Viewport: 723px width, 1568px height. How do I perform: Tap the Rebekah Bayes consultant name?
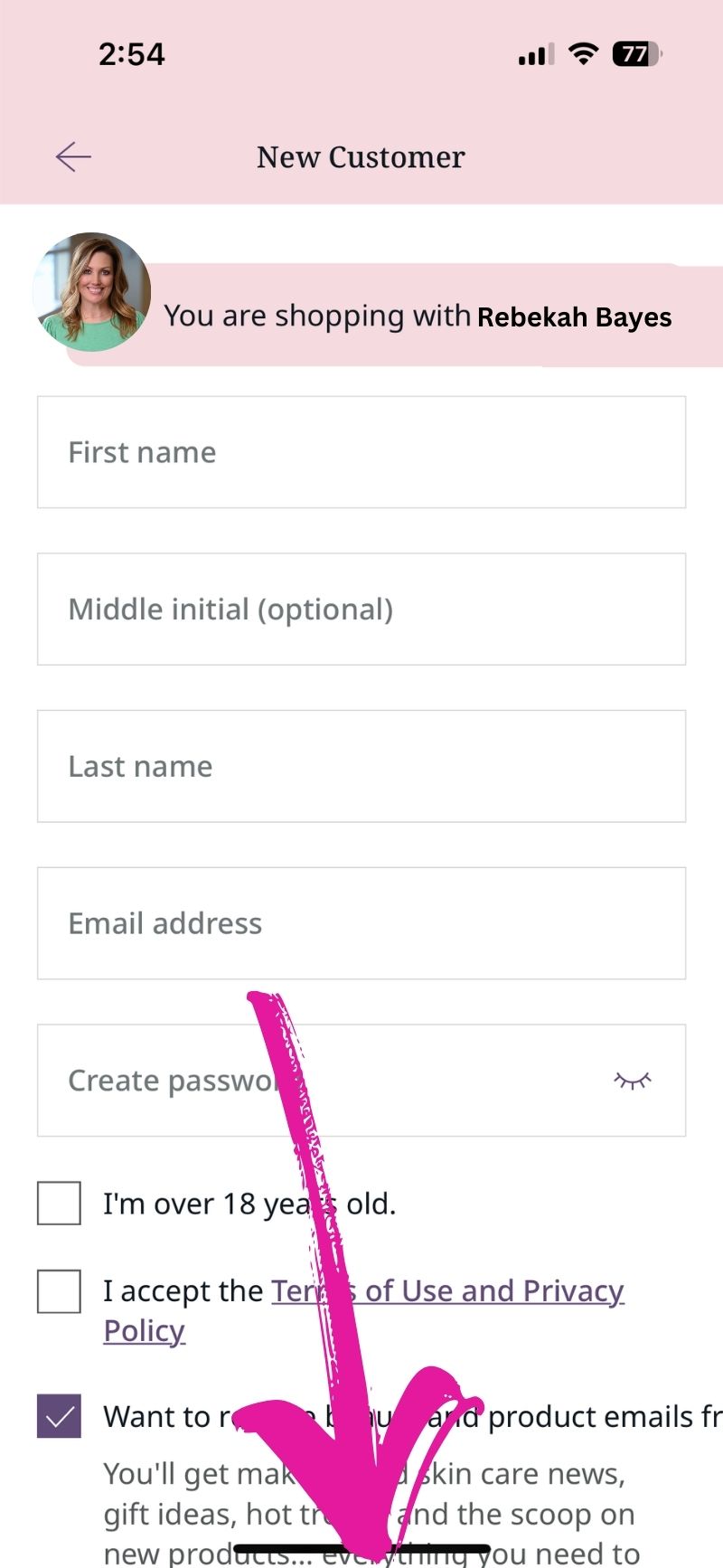coord(575,317)
